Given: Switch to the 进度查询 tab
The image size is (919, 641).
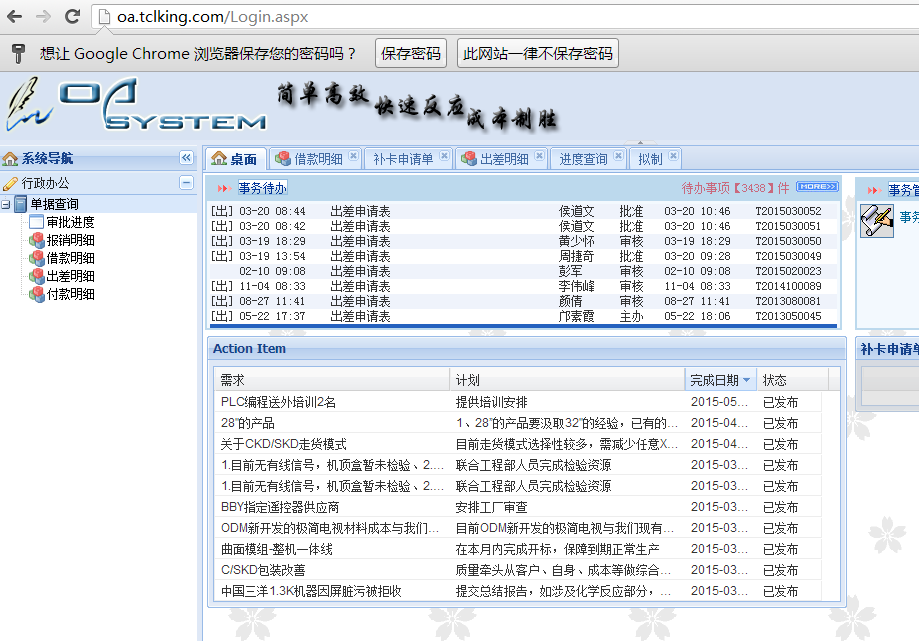Looking at the screenshot, I should click(587, 159).
